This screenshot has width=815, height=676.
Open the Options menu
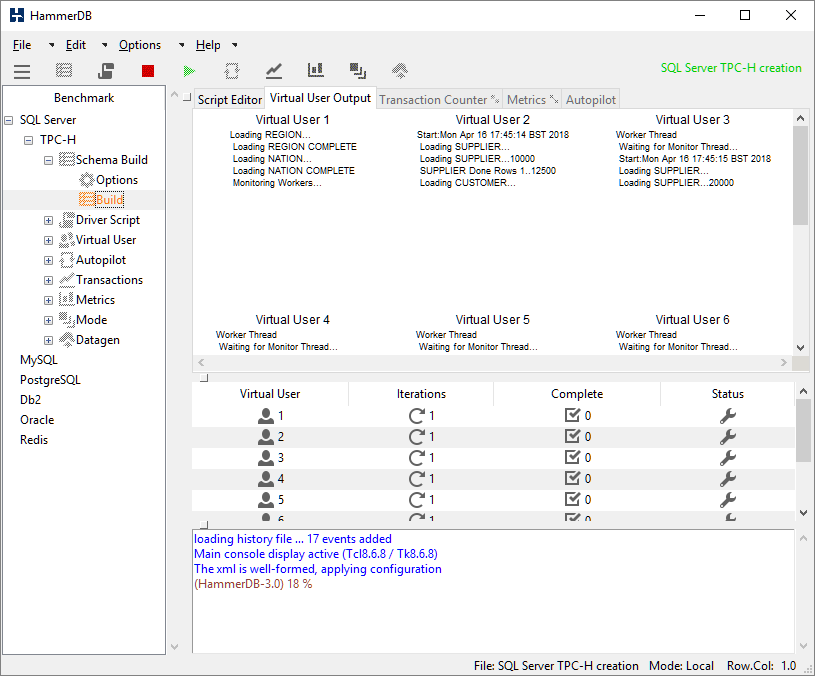tap(140, 45)
